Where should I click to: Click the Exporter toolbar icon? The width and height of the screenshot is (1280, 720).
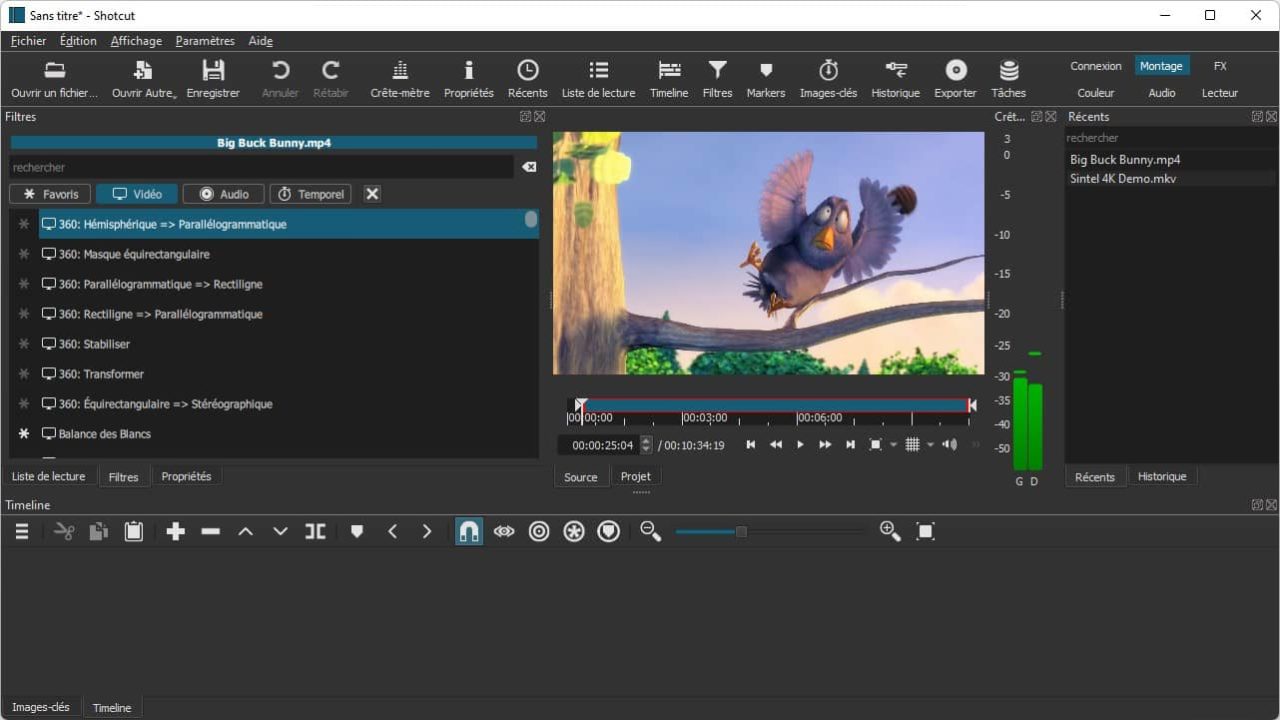pyautogui.click(x=955, y=79)
